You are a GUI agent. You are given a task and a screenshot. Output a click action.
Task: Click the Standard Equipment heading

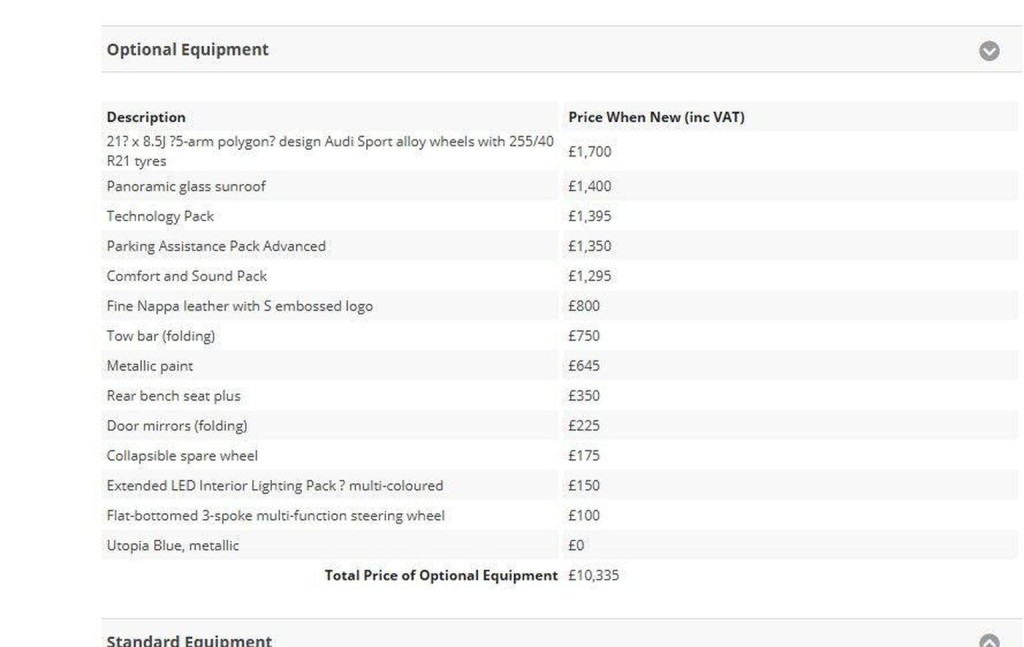[189, 640]
